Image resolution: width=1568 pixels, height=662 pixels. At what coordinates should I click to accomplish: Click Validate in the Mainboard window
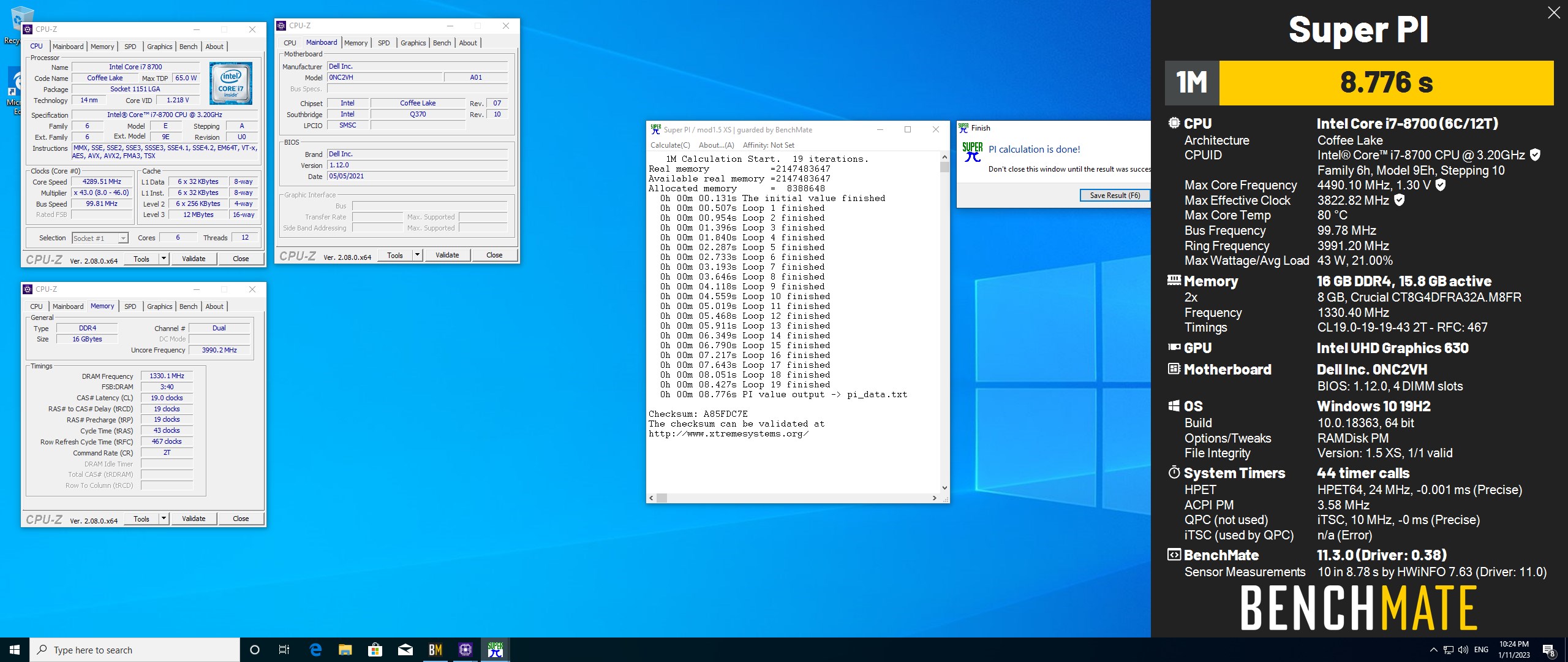click(x=447, y=255)
